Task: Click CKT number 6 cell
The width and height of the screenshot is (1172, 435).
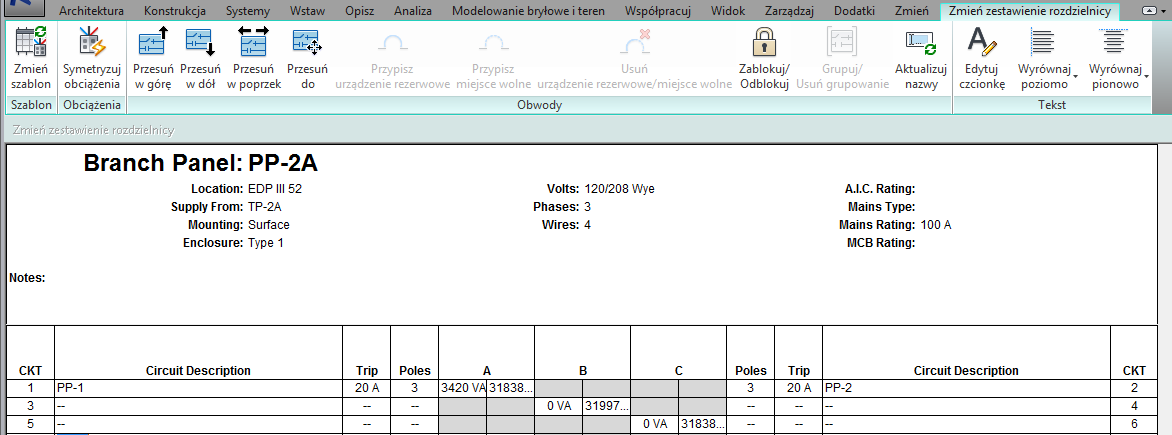Action: 1134,424
